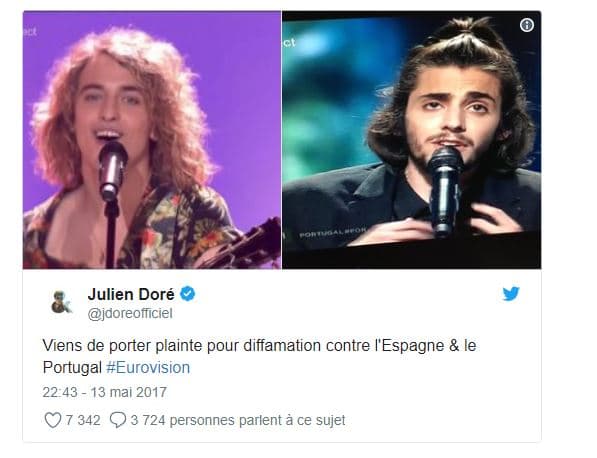Image resolution: width=597 pixels, height=458 pixels.
Task: Click the blue verified badge
Action: click(x=187, y=294)
